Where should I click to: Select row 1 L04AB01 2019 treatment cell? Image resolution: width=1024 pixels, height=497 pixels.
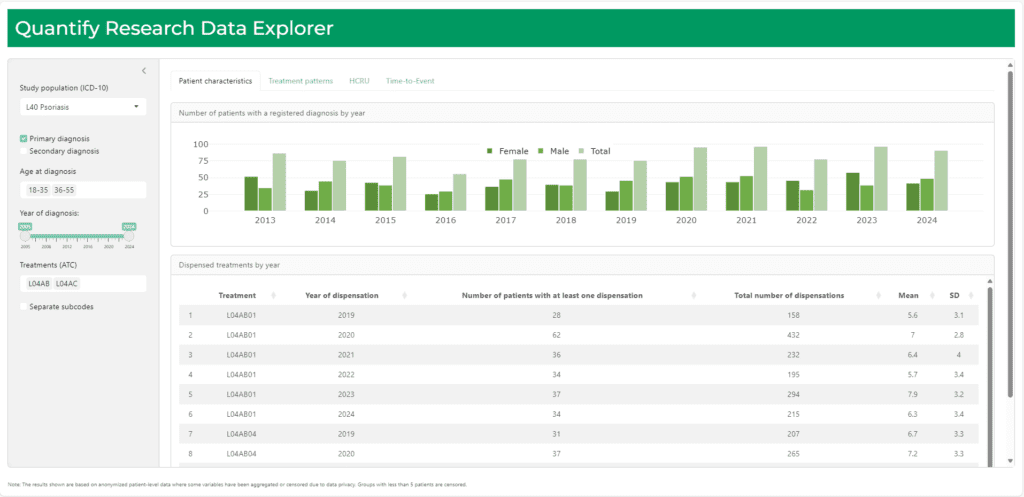(x=239, y=315)
